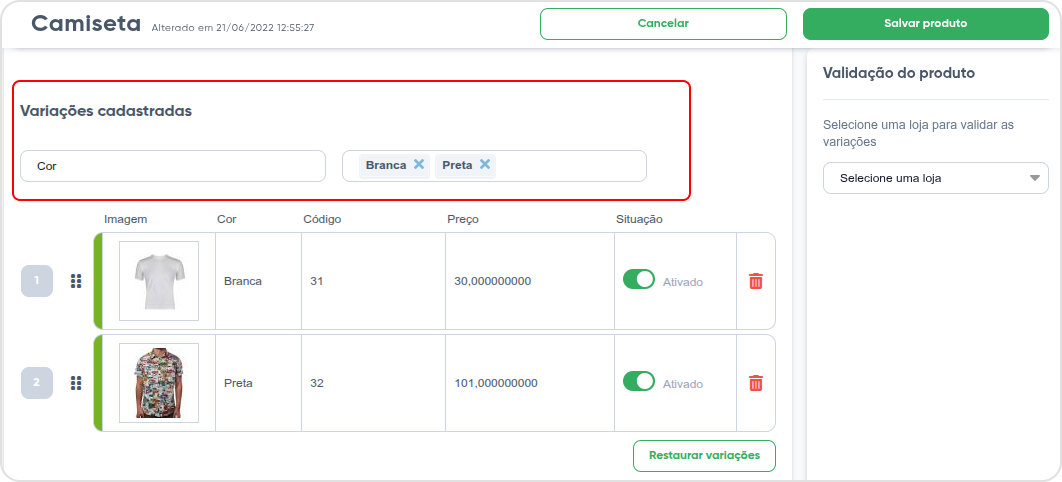Click the Cancelar button
Image resolution: width=1062 pixels, height=482 pixels.
point(663,24)
